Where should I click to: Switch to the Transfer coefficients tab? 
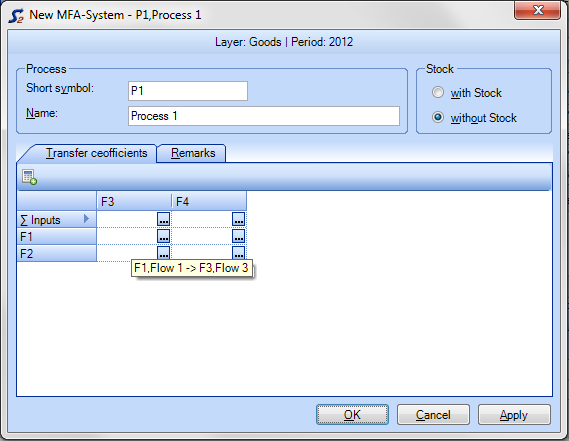96,153
